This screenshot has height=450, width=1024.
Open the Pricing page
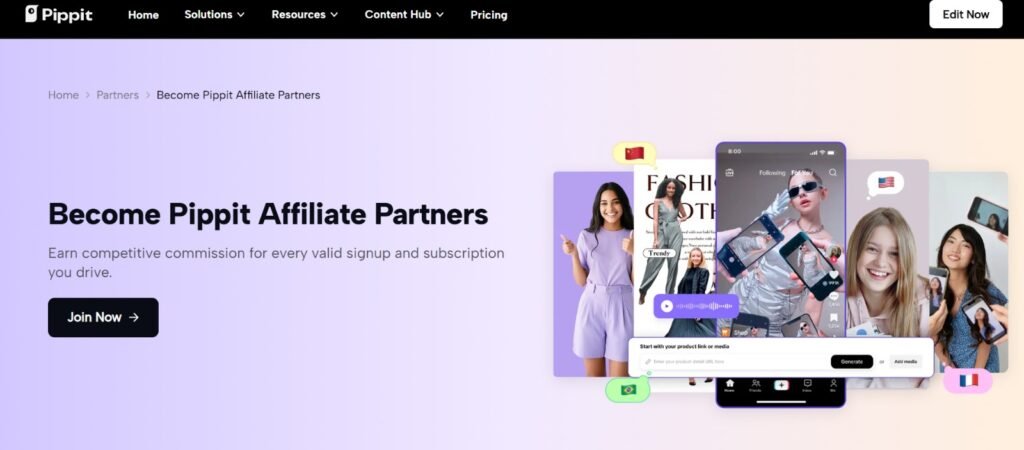pos(488,14)
